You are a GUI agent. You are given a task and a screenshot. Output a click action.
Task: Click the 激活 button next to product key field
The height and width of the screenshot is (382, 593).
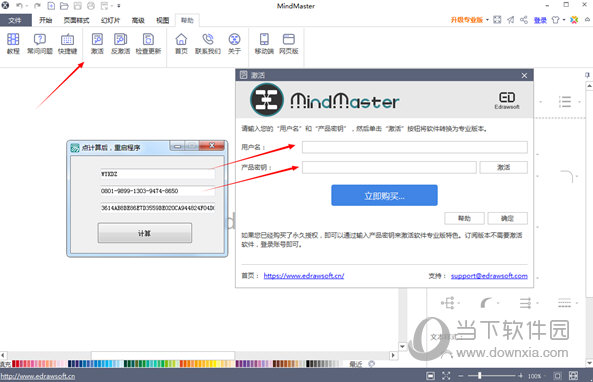click(x=503, y=167)
